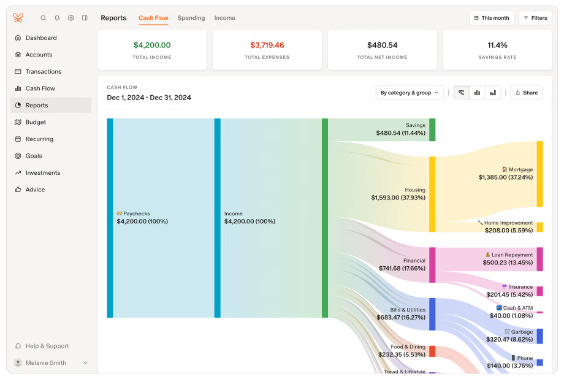Click the green Savings node
562x378 pixels.
tap(432, 130)
